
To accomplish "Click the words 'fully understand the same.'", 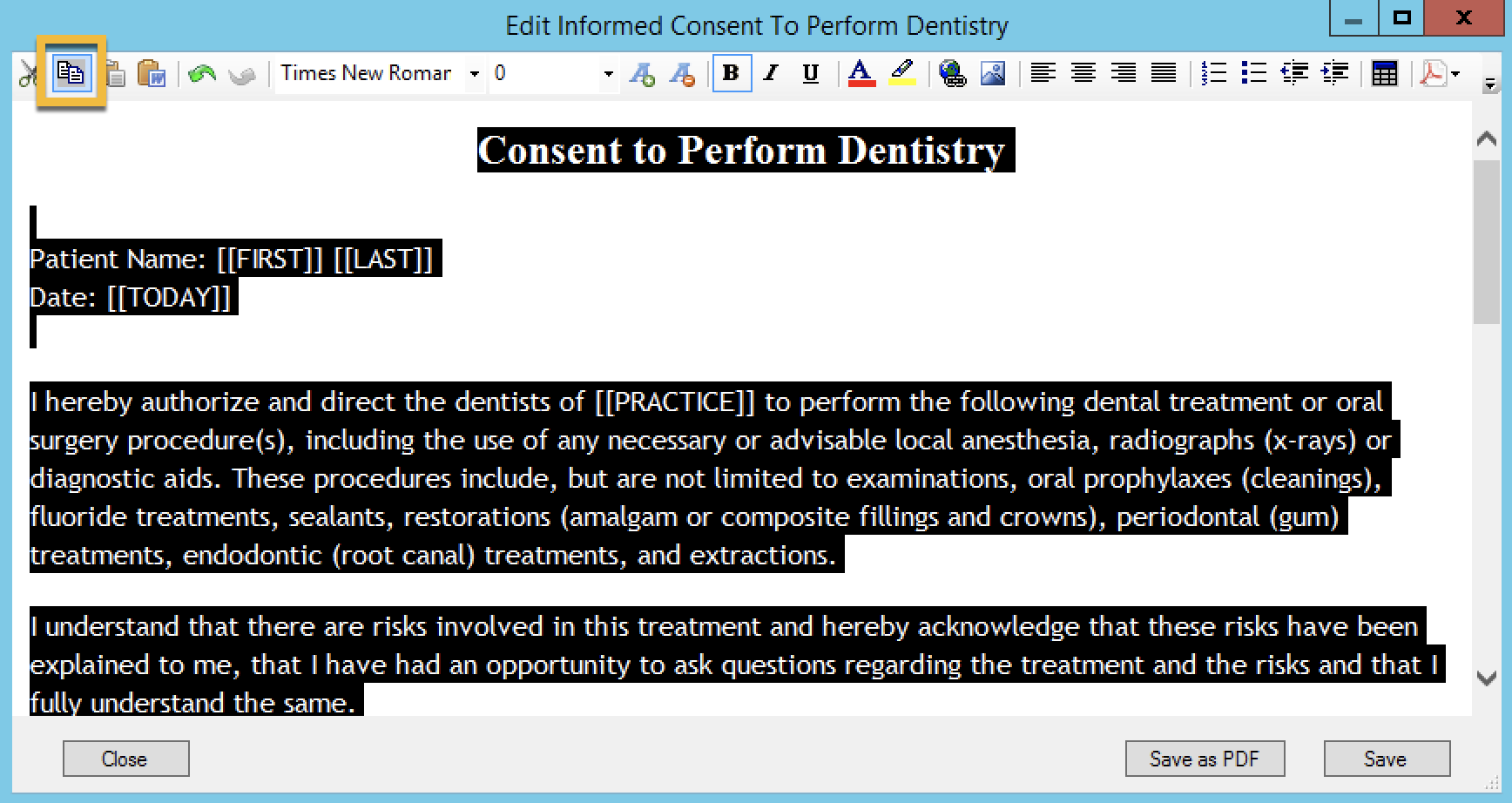I will click(192, 702).
